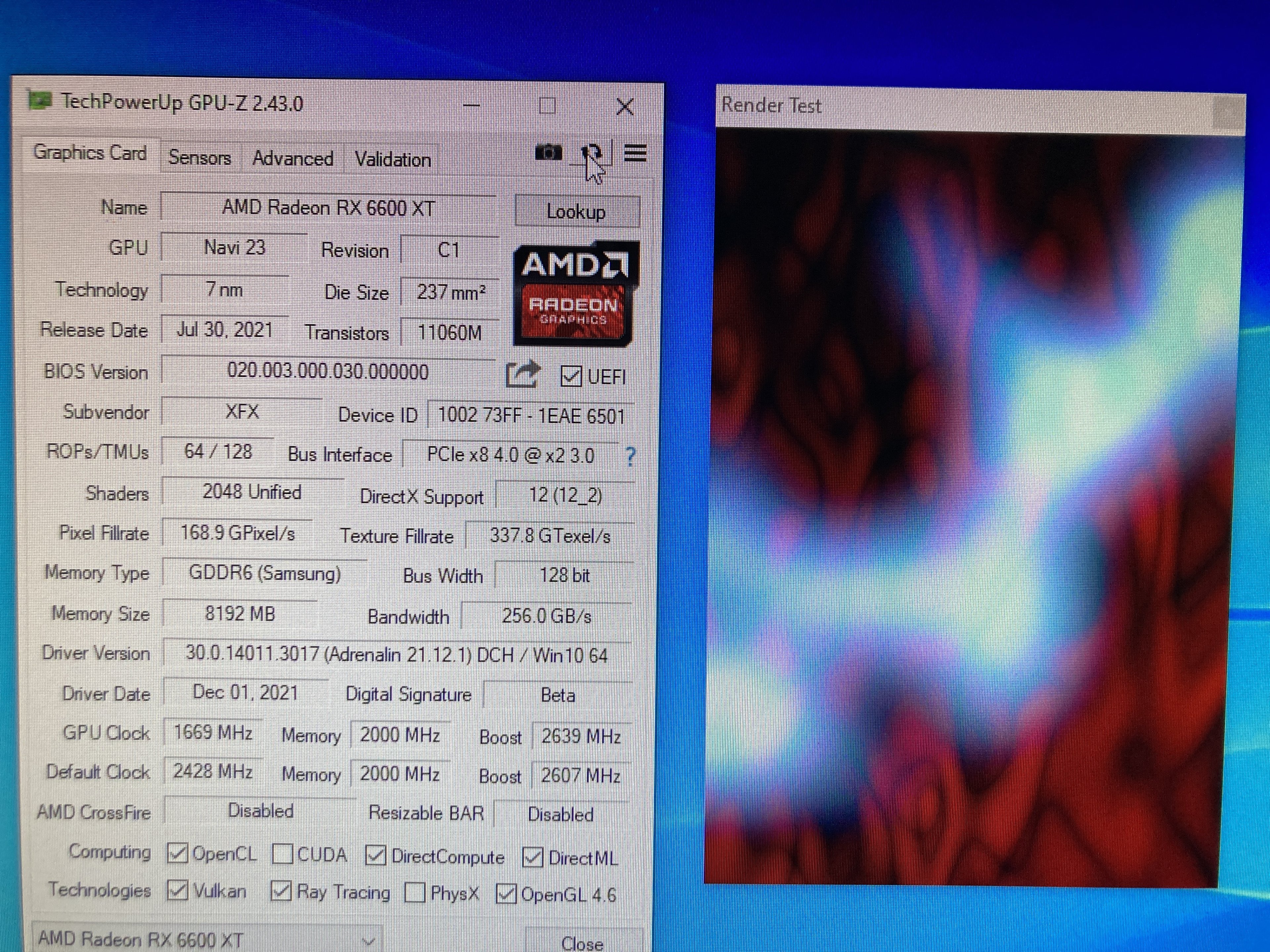Toggle the CUDA checkbox
1270x952 pixels.
coord(282,854)
